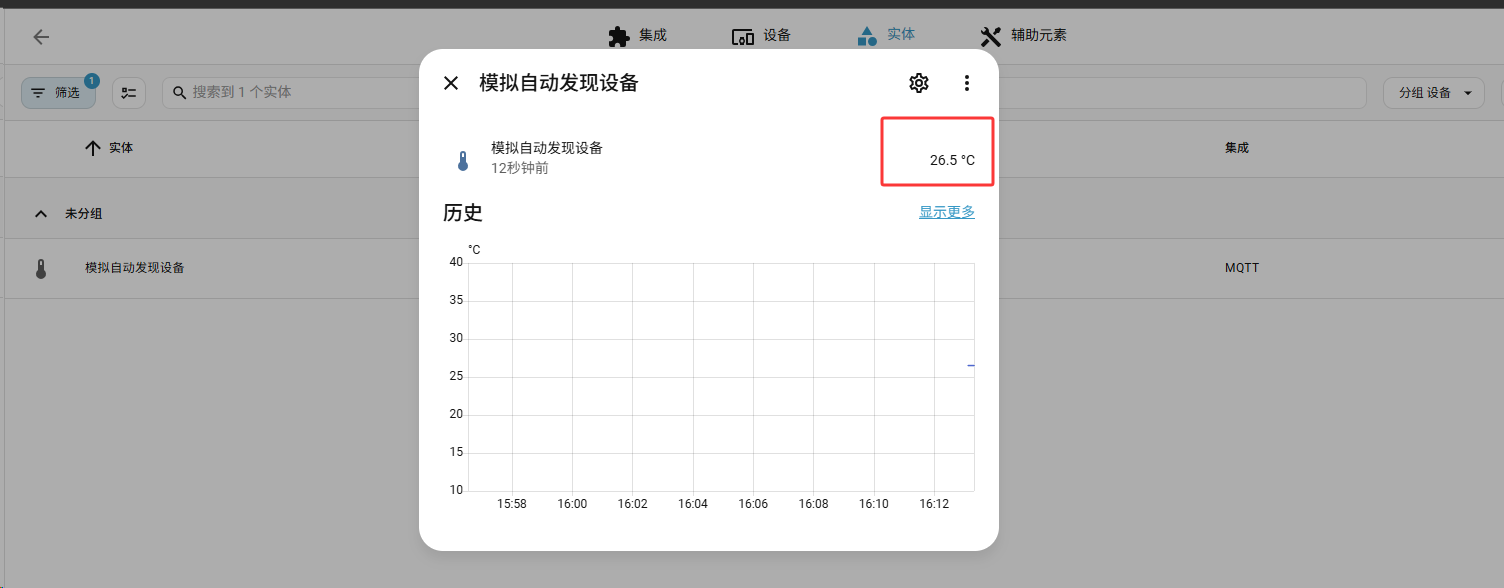Screen dimensions: 1504x588
Task: Click the 显示更多 history link
Action: pos(946,212)
